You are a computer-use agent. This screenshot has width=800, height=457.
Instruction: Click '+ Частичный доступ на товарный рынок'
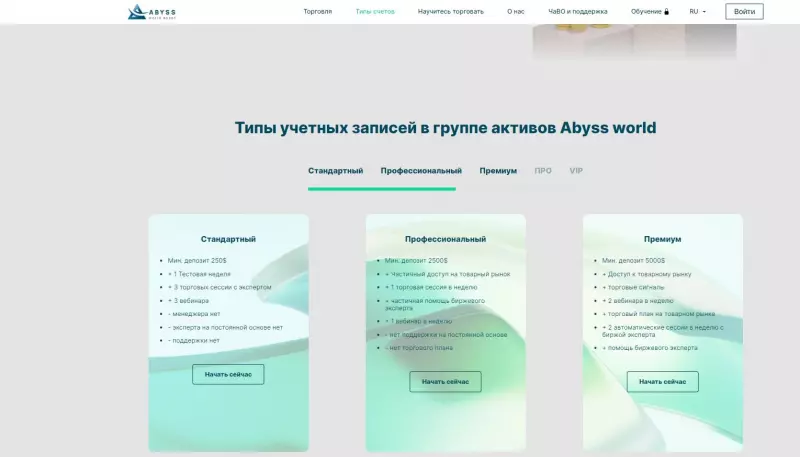click(x=447, y=274)
